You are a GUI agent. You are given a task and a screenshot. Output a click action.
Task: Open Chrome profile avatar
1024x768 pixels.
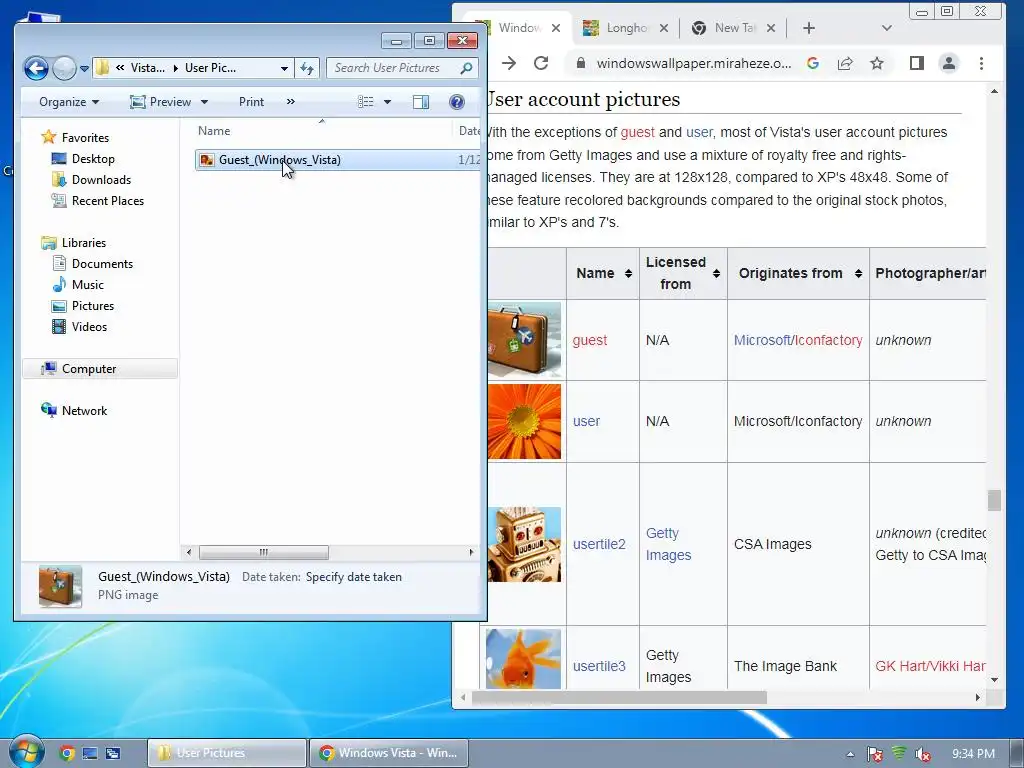(948, 63)
